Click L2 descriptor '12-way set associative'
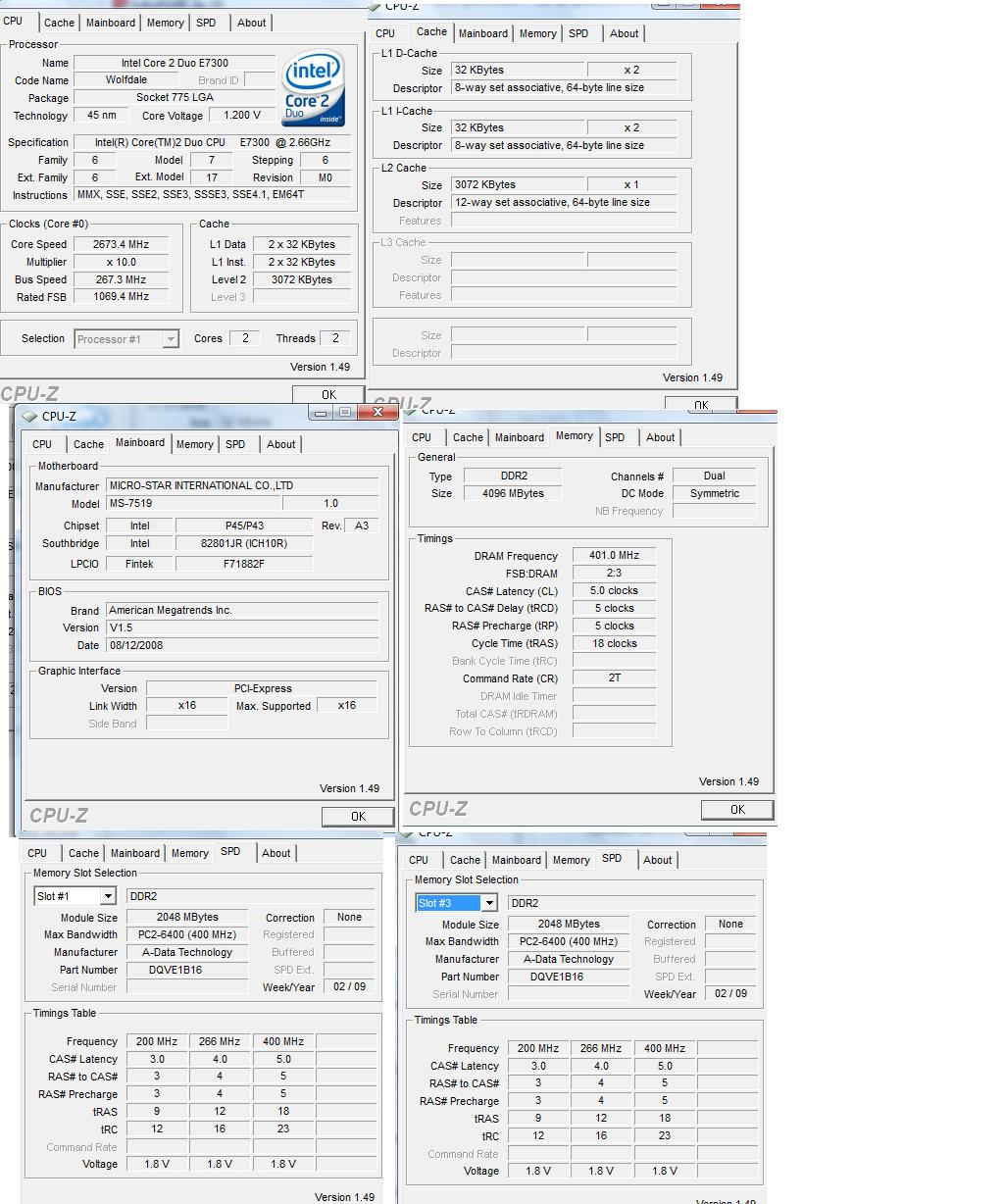Viewport: 1004px width, 1204px height. point(564,202)
